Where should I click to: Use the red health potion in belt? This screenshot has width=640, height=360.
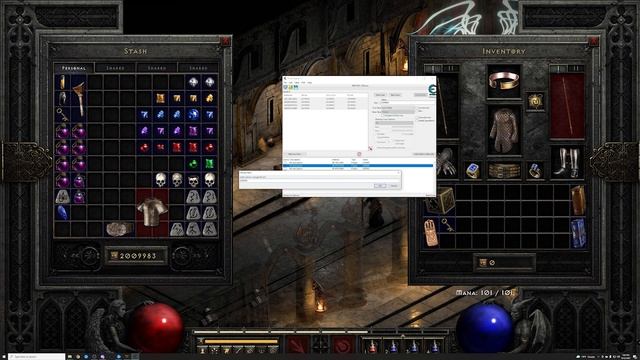(372, 346)
